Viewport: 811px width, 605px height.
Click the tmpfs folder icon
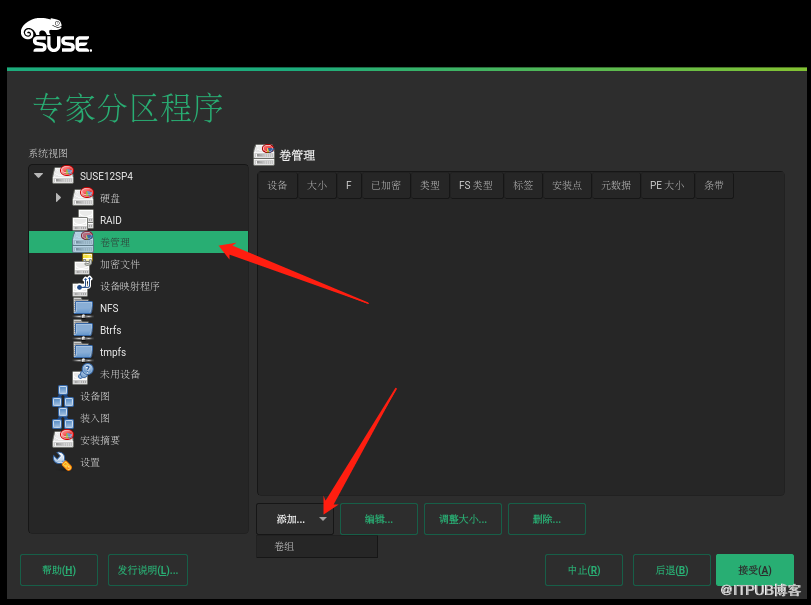(x=83, y=352)
